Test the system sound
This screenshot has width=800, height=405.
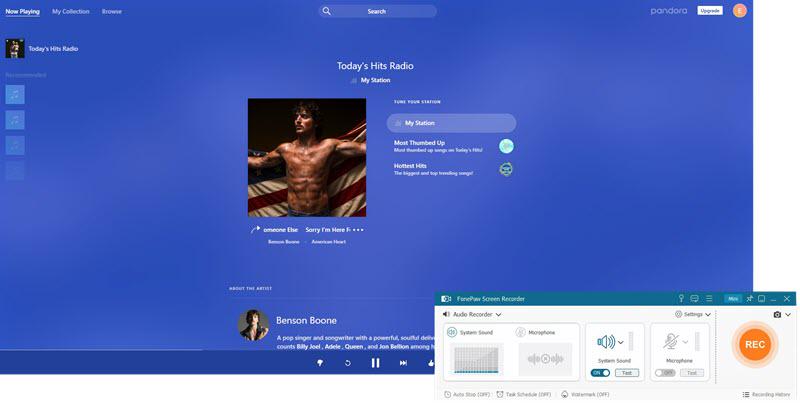click(627, 373)
